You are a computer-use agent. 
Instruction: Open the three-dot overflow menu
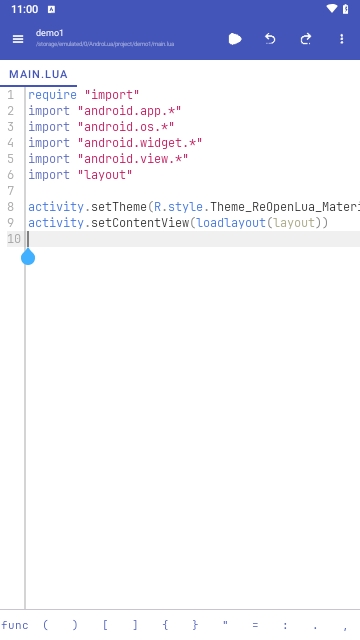(x=342, y=39)
